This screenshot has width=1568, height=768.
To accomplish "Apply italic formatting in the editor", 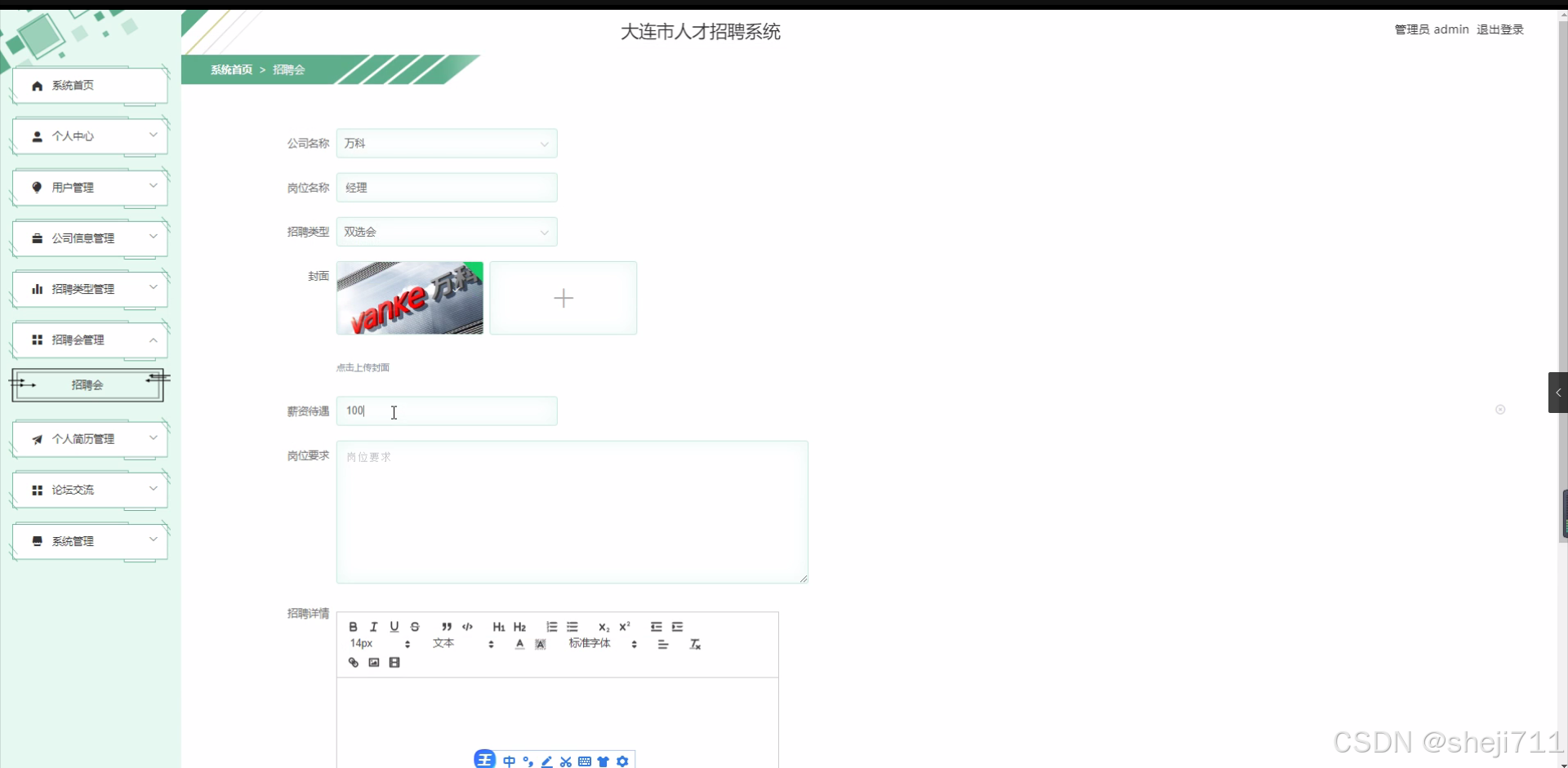I will (373, 626).
